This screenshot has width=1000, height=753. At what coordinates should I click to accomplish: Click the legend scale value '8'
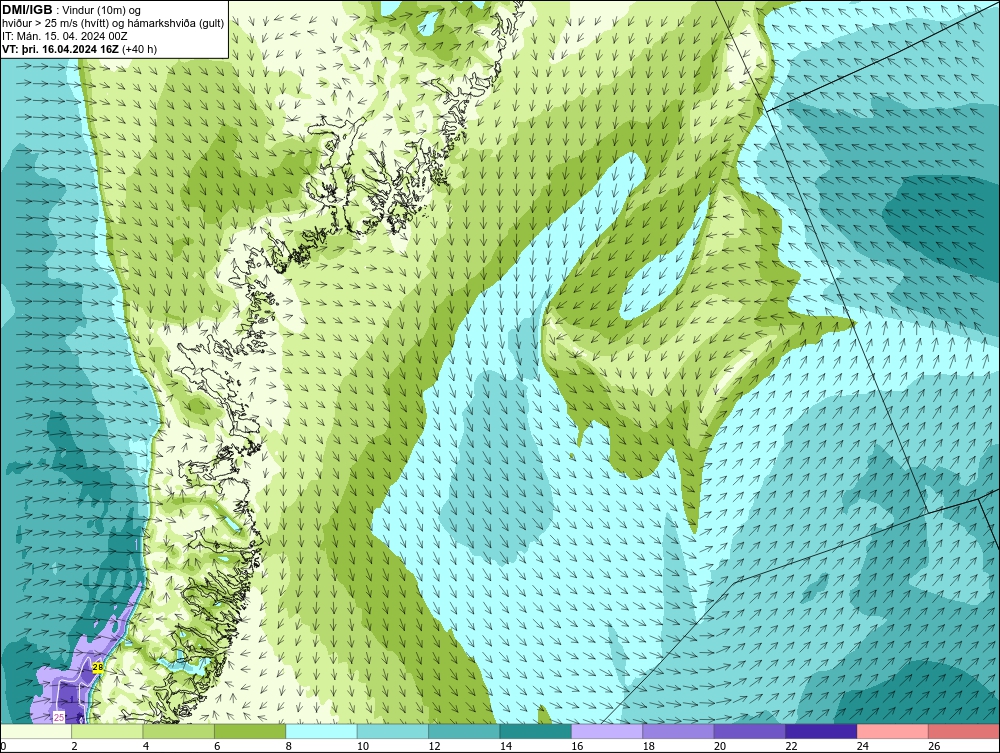289,746
